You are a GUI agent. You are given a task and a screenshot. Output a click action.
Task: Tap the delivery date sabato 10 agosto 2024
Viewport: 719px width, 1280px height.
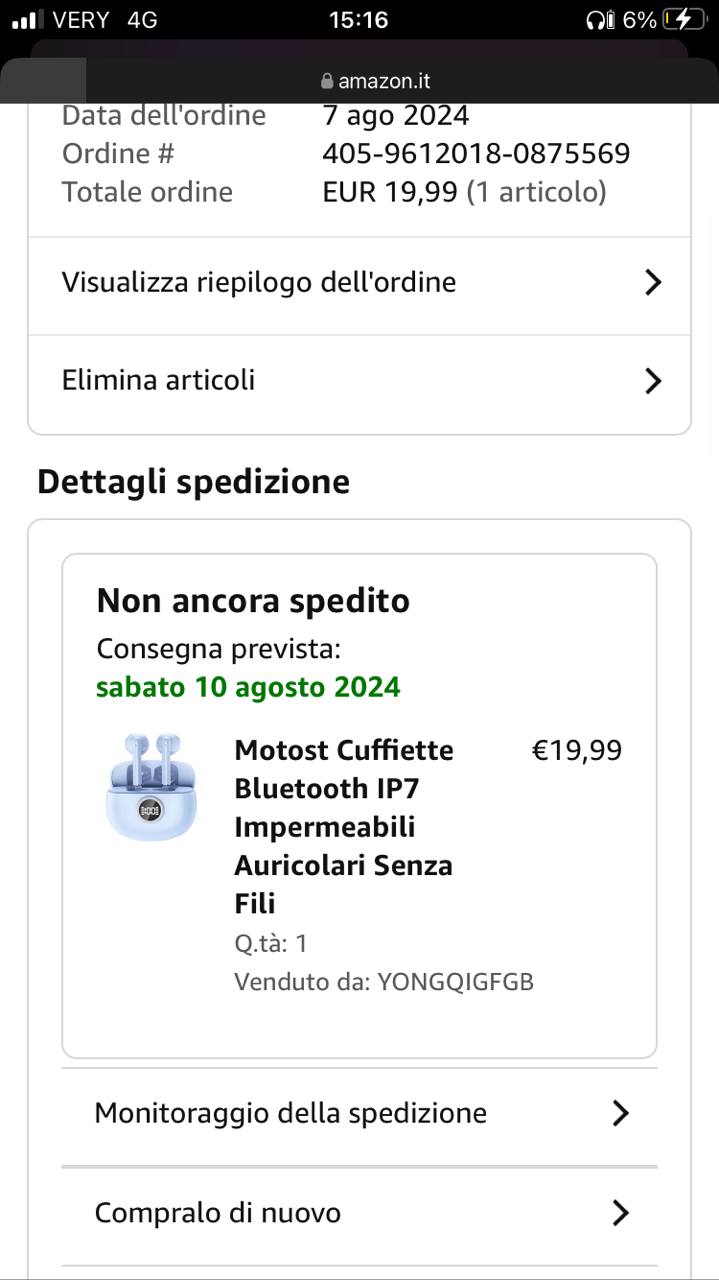tap(248, 688)
